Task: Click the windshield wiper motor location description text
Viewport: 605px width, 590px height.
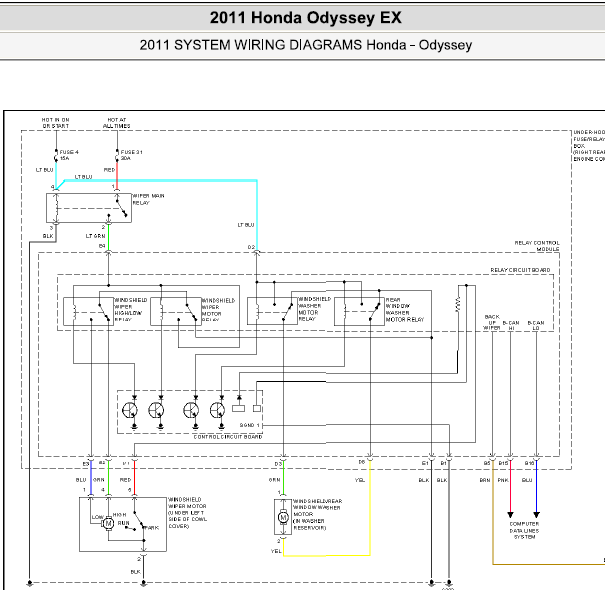Action: pos(188,513)
